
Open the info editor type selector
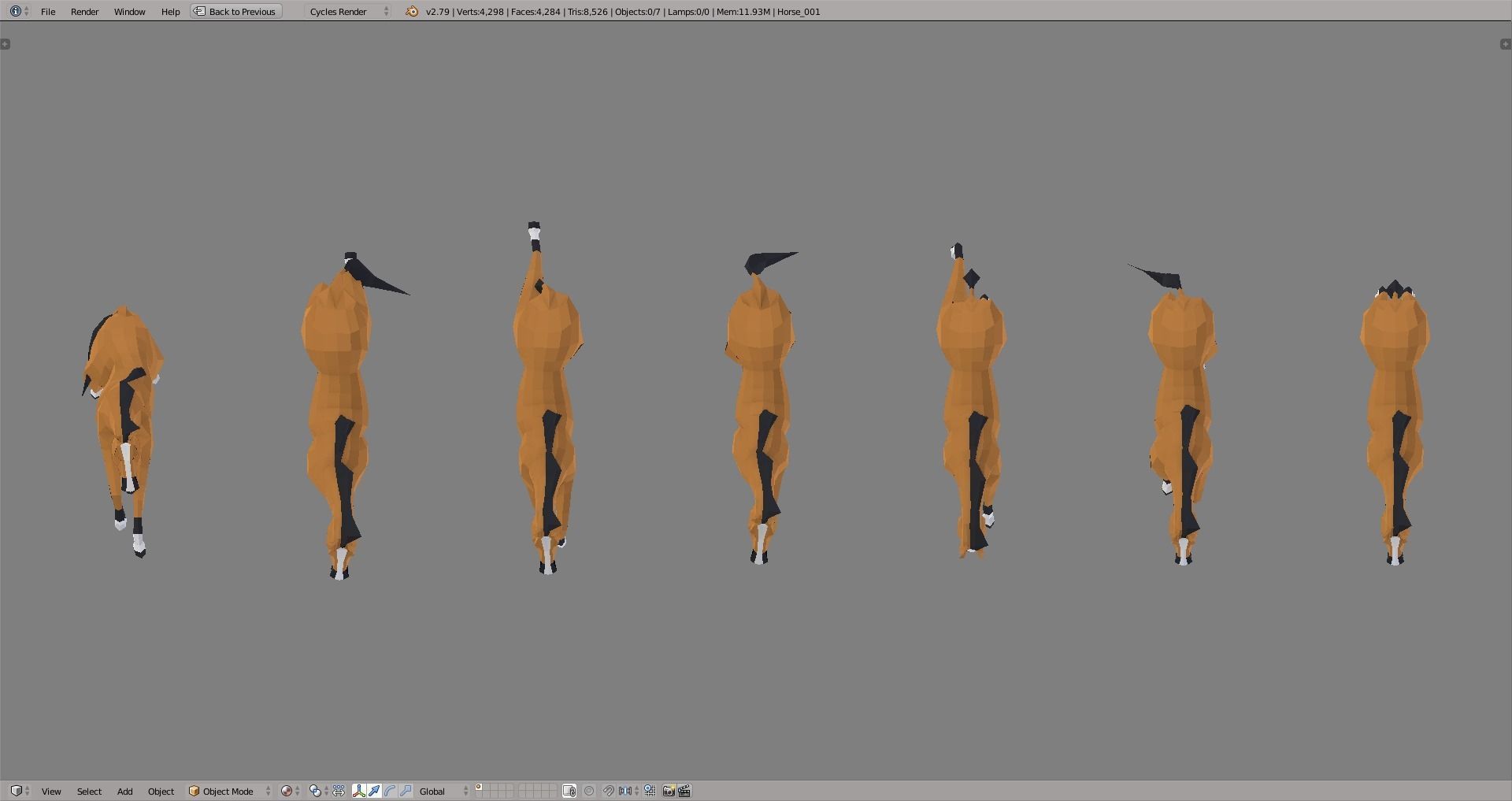pos(19,11)
